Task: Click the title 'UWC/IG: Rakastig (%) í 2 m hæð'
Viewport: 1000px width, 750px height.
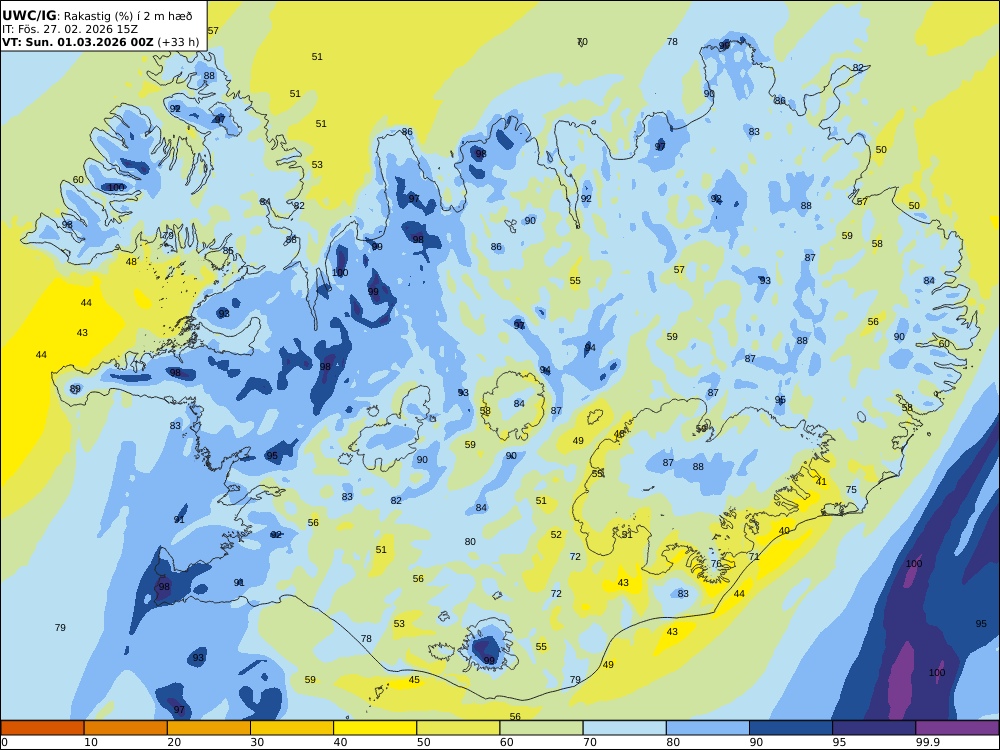Action: pyautogui.click(x=97, y=16)
